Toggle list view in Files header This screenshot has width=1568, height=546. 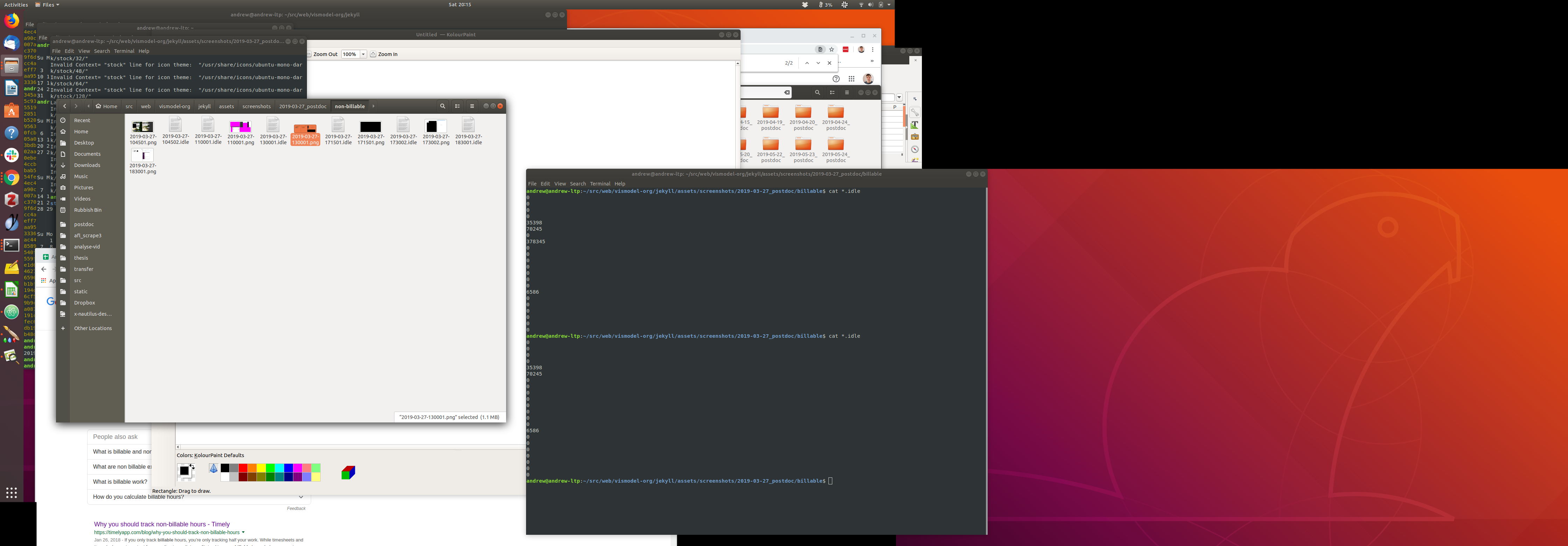pyautogui.click(x=457, y=106)
